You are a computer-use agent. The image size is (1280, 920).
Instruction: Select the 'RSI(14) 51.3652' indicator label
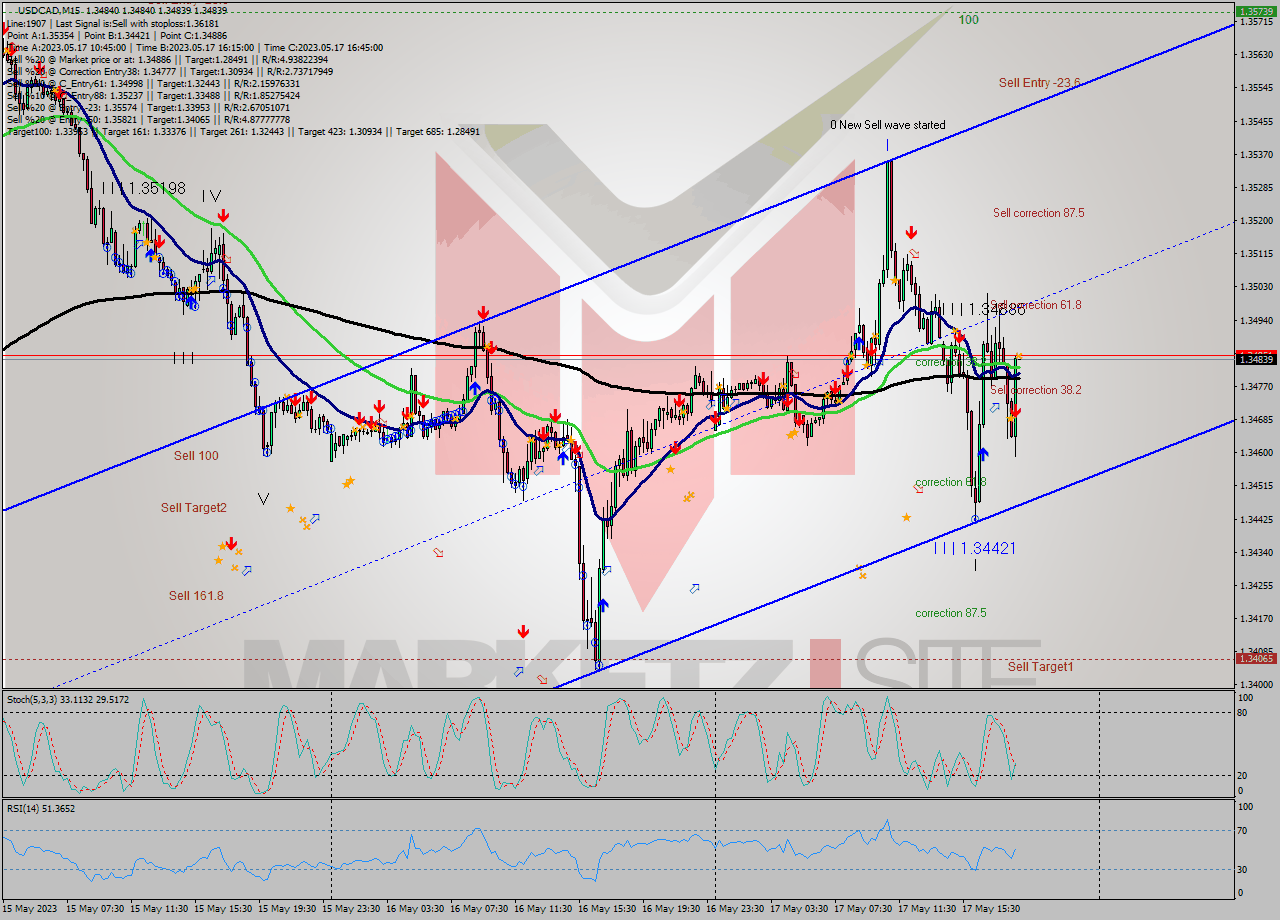(40, 808)
